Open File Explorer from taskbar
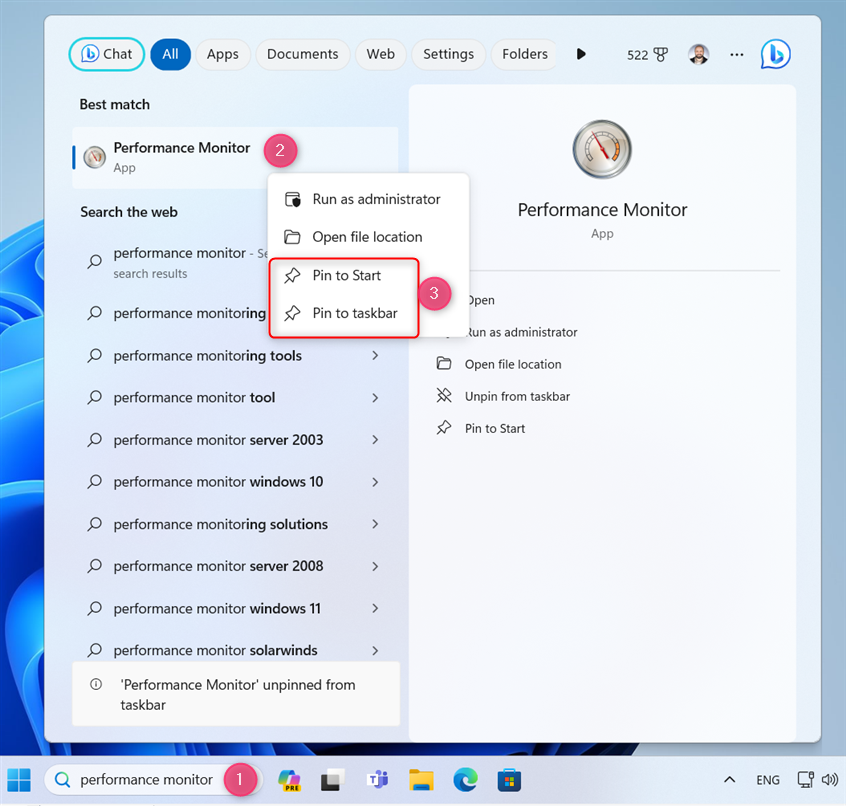Viewport: 846px width, 806px height. 421,780
